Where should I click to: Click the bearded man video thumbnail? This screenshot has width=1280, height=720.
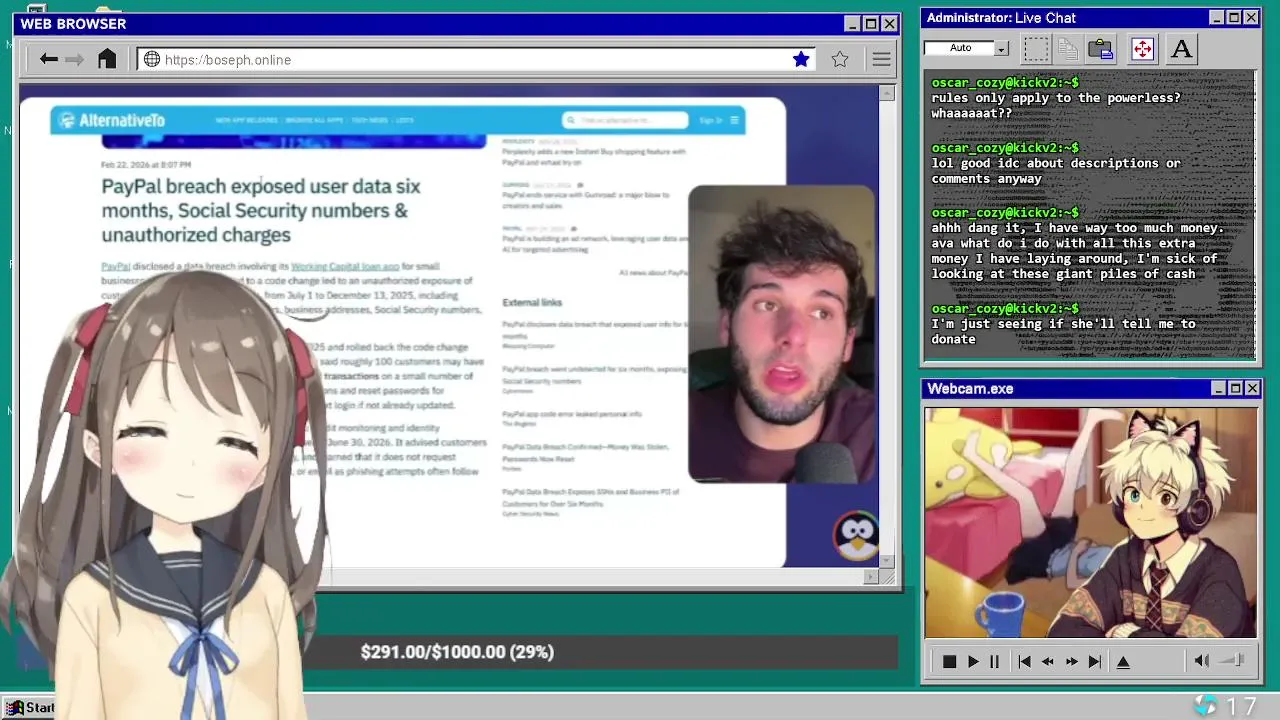pyautogui.click(x=782, y=334)
